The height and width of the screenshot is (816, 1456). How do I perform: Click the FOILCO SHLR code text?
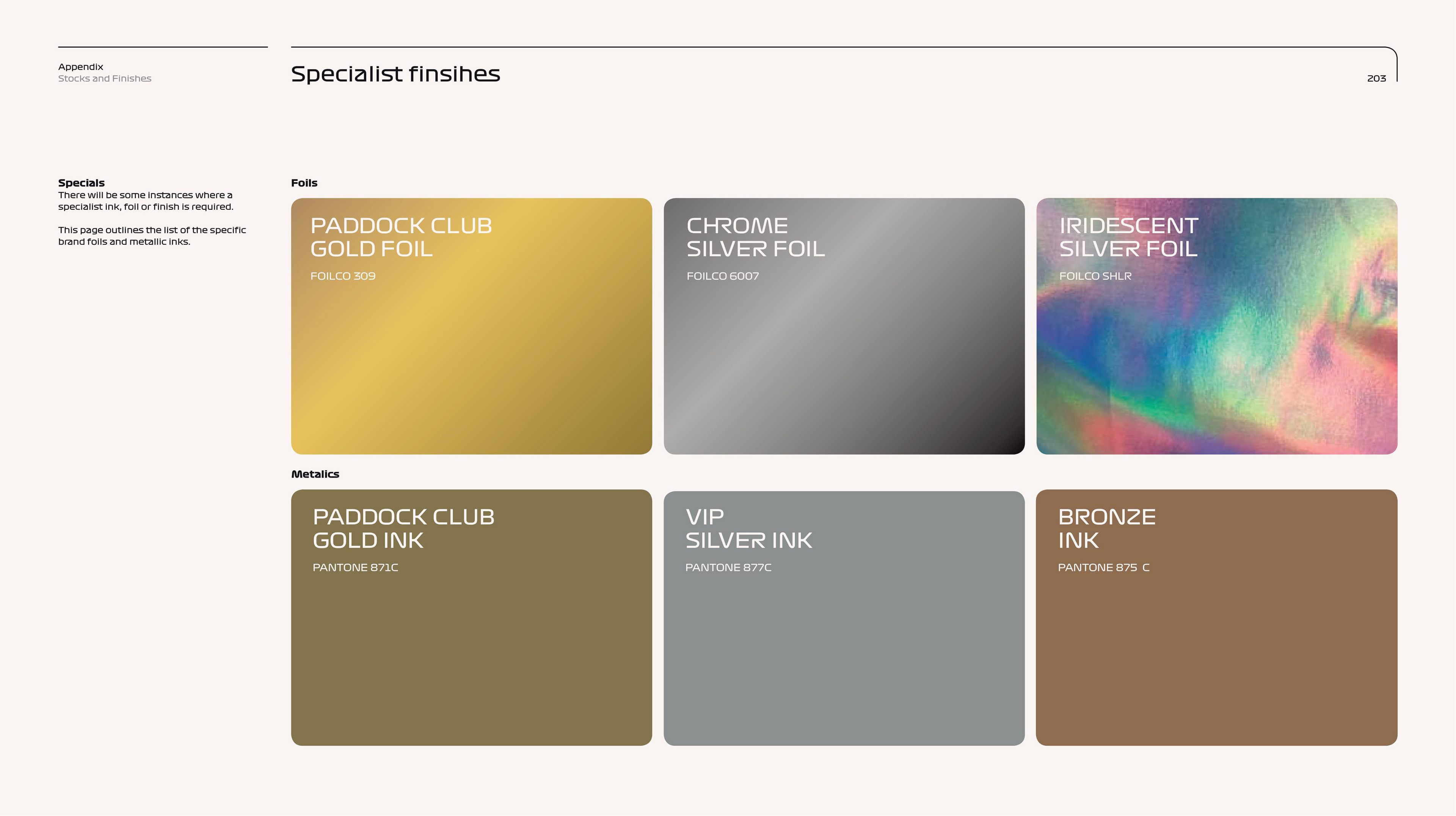1095,277
